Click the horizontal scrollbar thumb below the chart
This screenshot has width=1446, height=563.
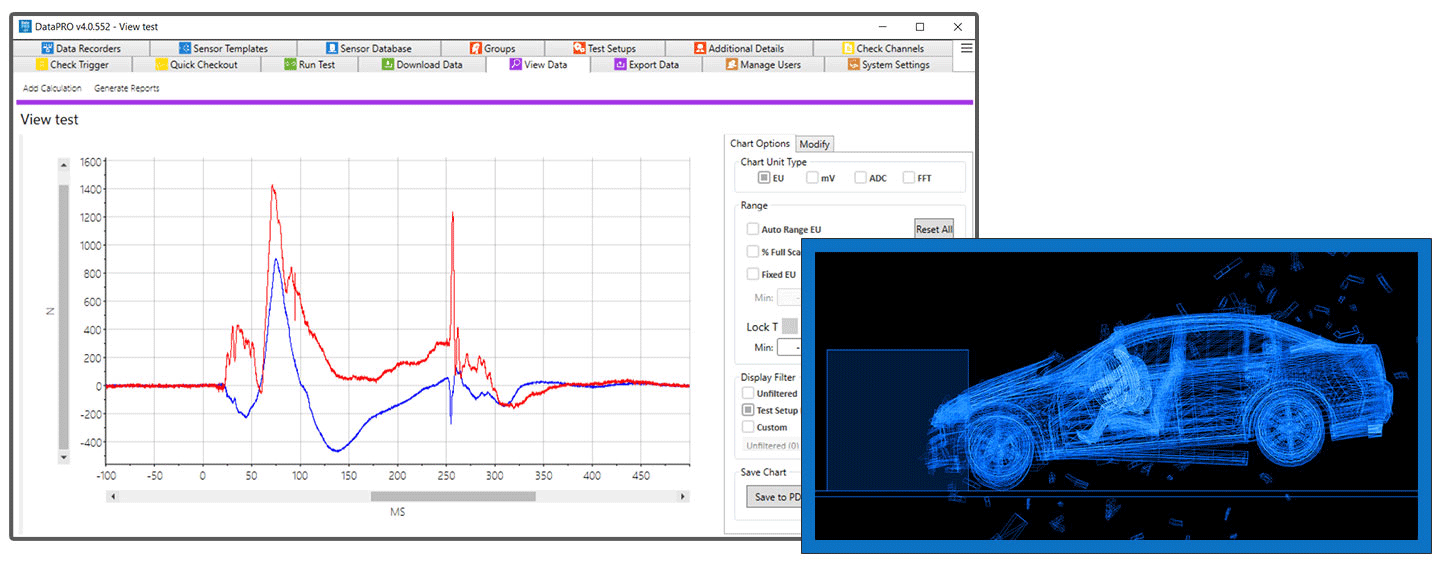pyautogui.click(x=453, y=496)
